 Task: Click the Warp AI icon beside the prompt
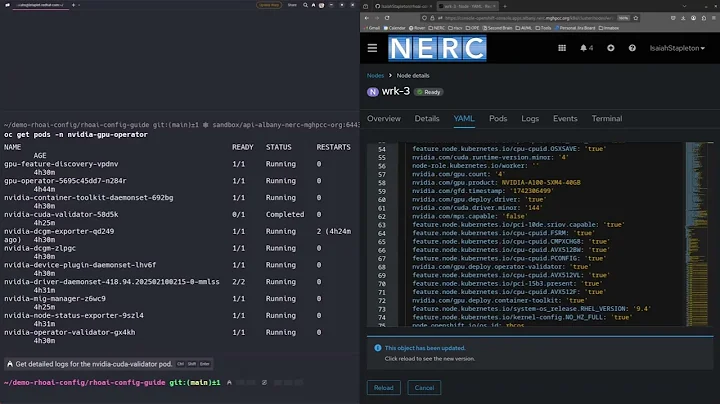point(229,382)
